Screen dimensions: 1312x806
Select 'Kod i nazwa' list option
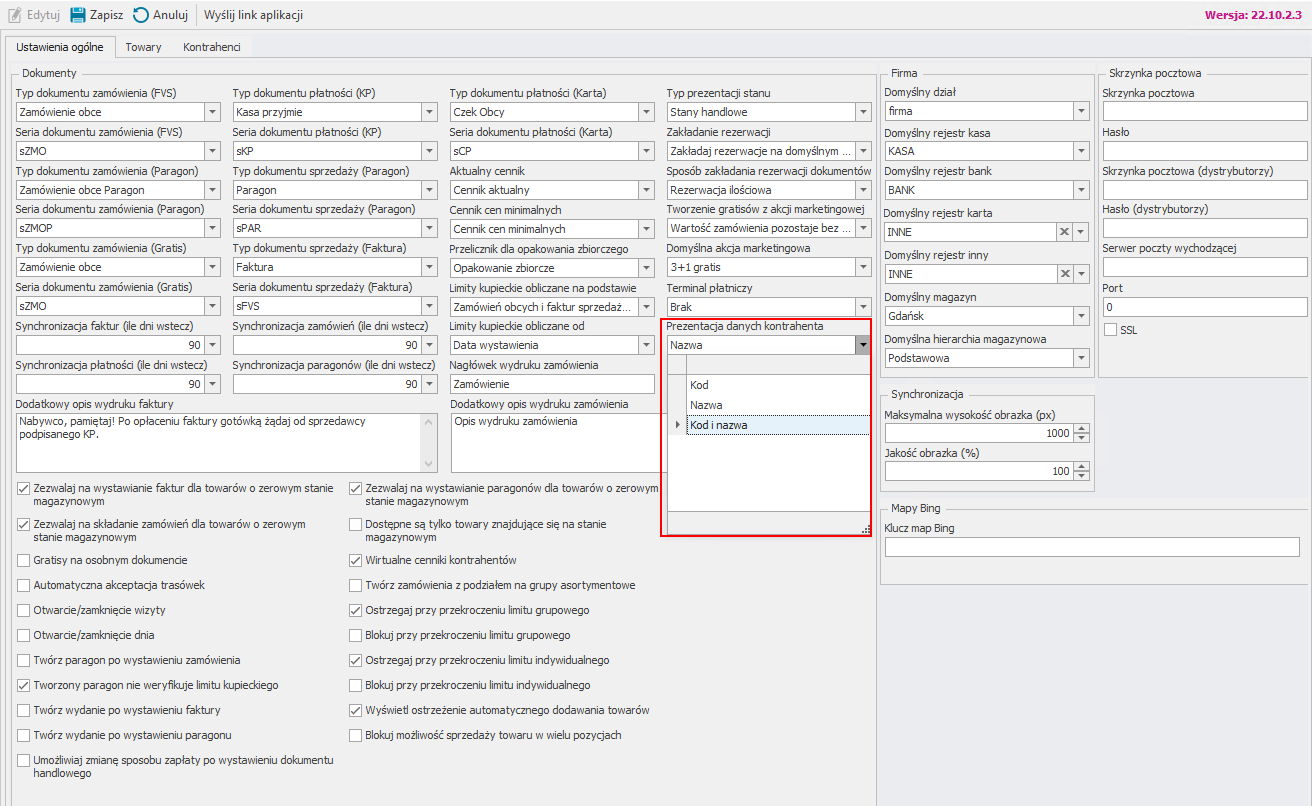(718, 425)
